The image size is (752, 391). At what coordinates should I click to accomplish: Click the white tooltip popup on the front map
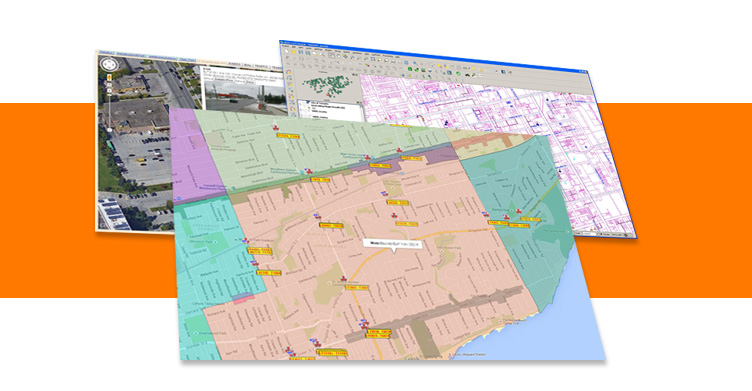click(393, 244)
